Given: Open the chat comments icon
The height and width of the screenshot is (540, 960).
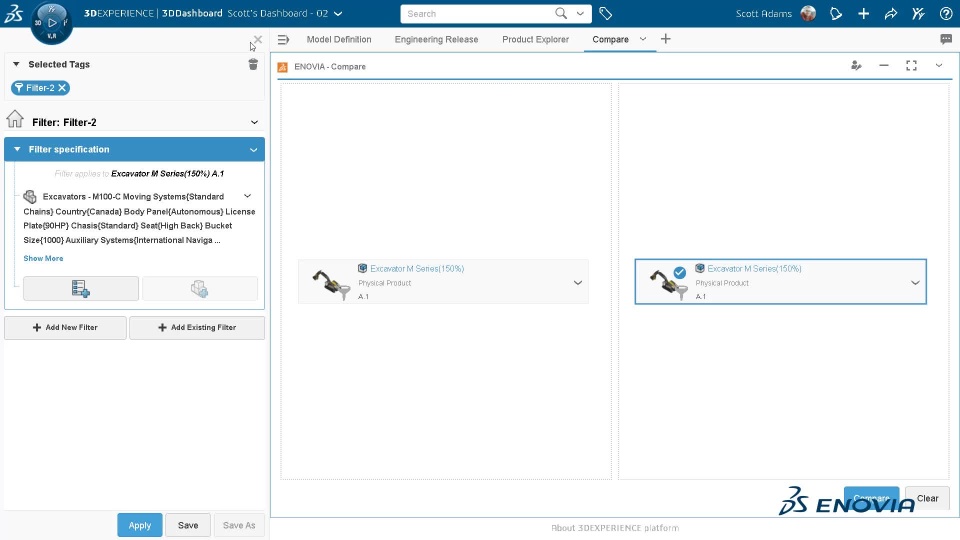Looking at the screenshot, I should 946,39.
